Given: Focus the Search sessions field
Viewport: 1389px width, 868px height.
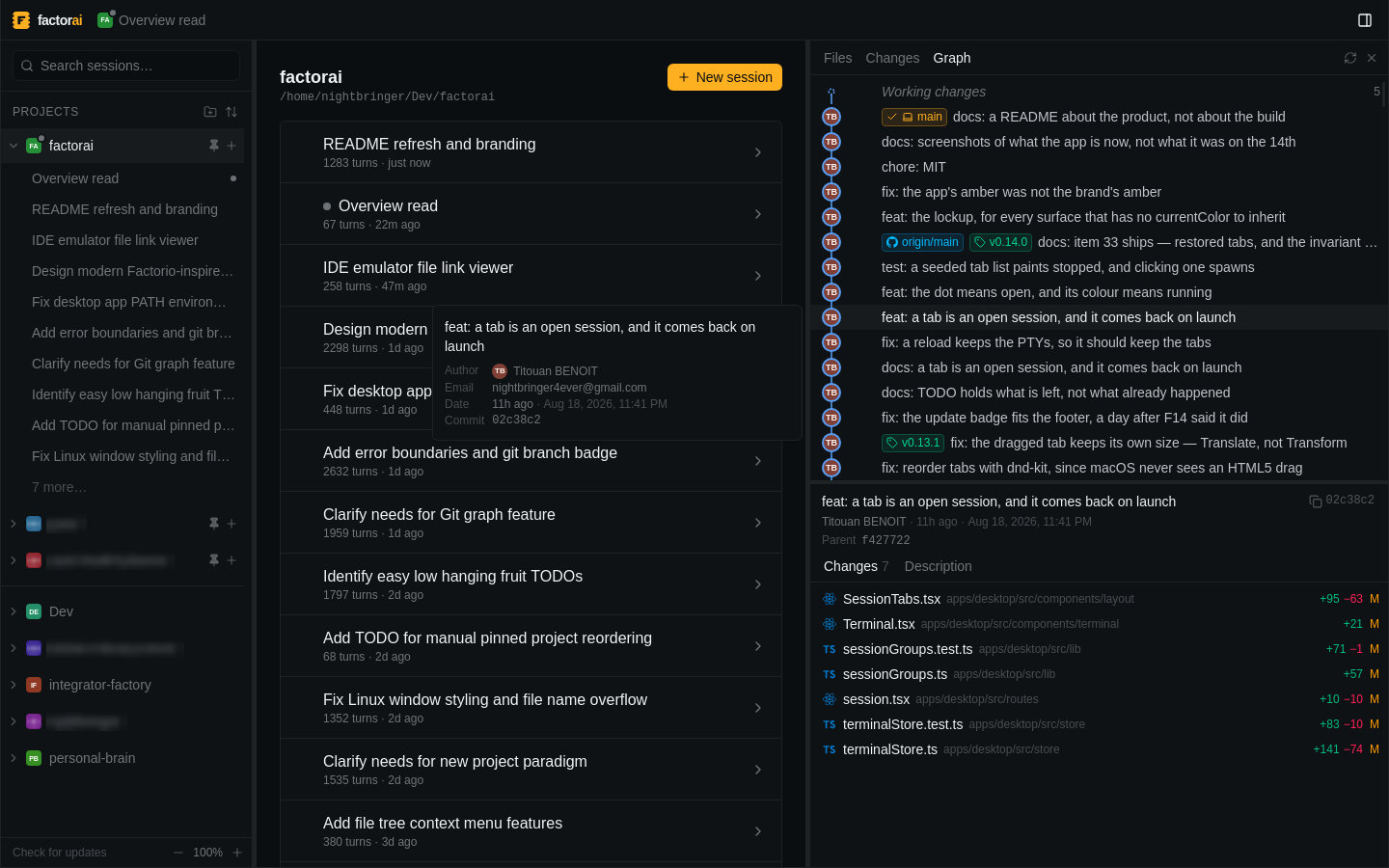Looking at the screenshot, I should [126, 66].
